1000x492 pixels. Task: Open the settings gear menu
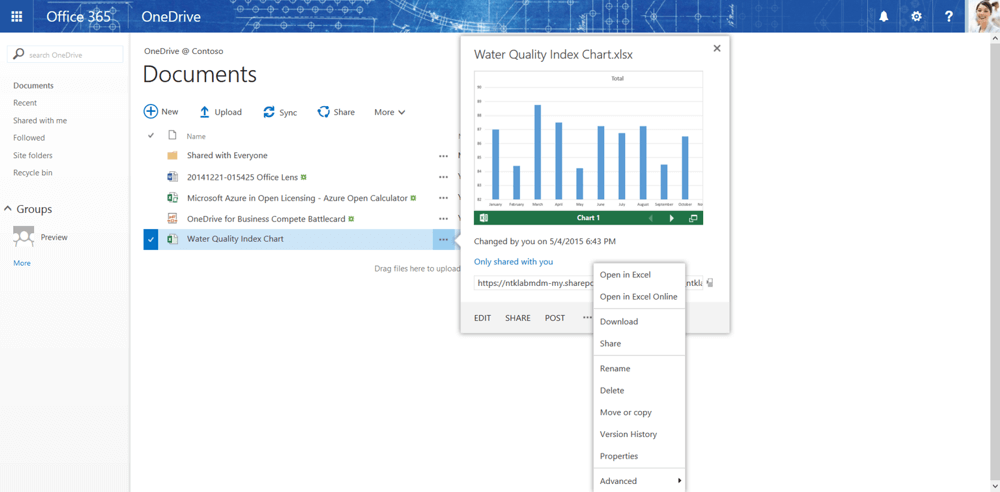916,16
